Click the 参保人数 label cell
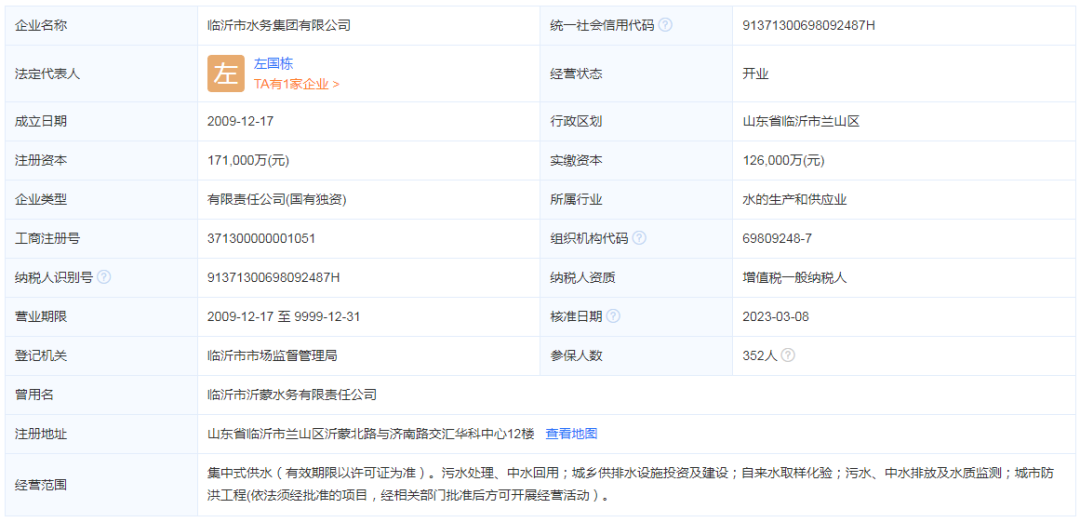The width and height of the screenshot is (1080, 522). click(x=636, y=356)
